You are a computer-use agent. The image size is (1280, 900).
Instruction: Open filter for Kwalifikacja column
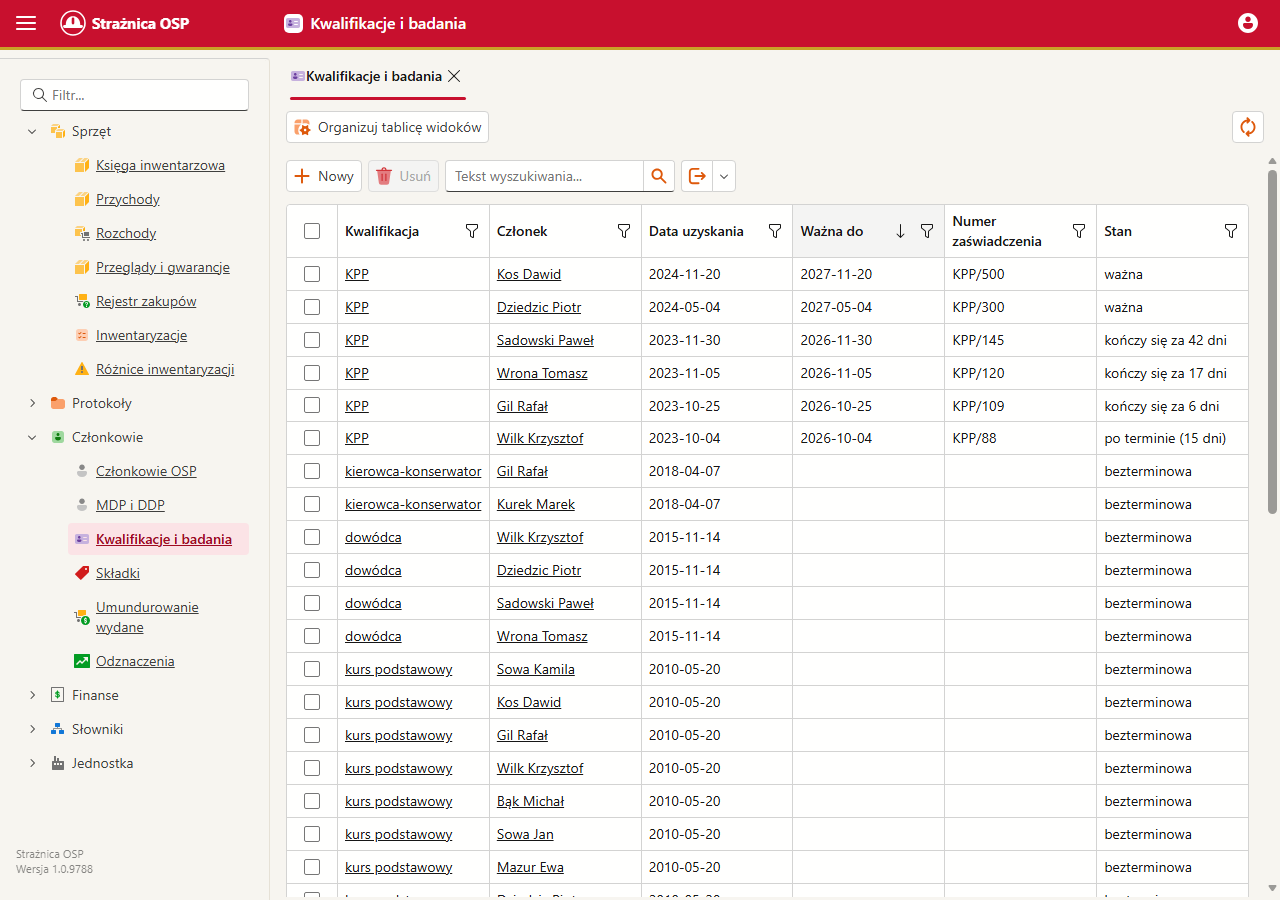472,231
